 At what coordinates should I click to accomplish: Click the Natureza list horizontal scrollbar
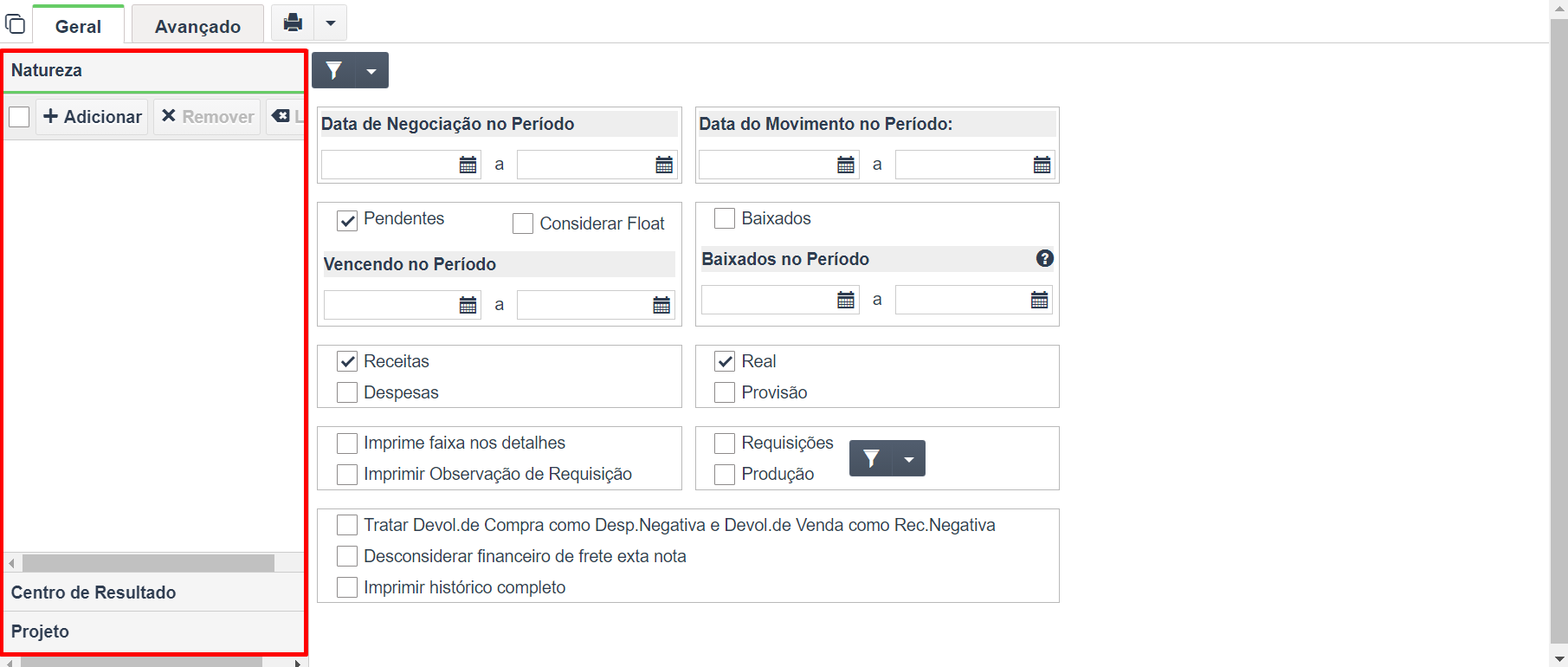pos(148,564)
